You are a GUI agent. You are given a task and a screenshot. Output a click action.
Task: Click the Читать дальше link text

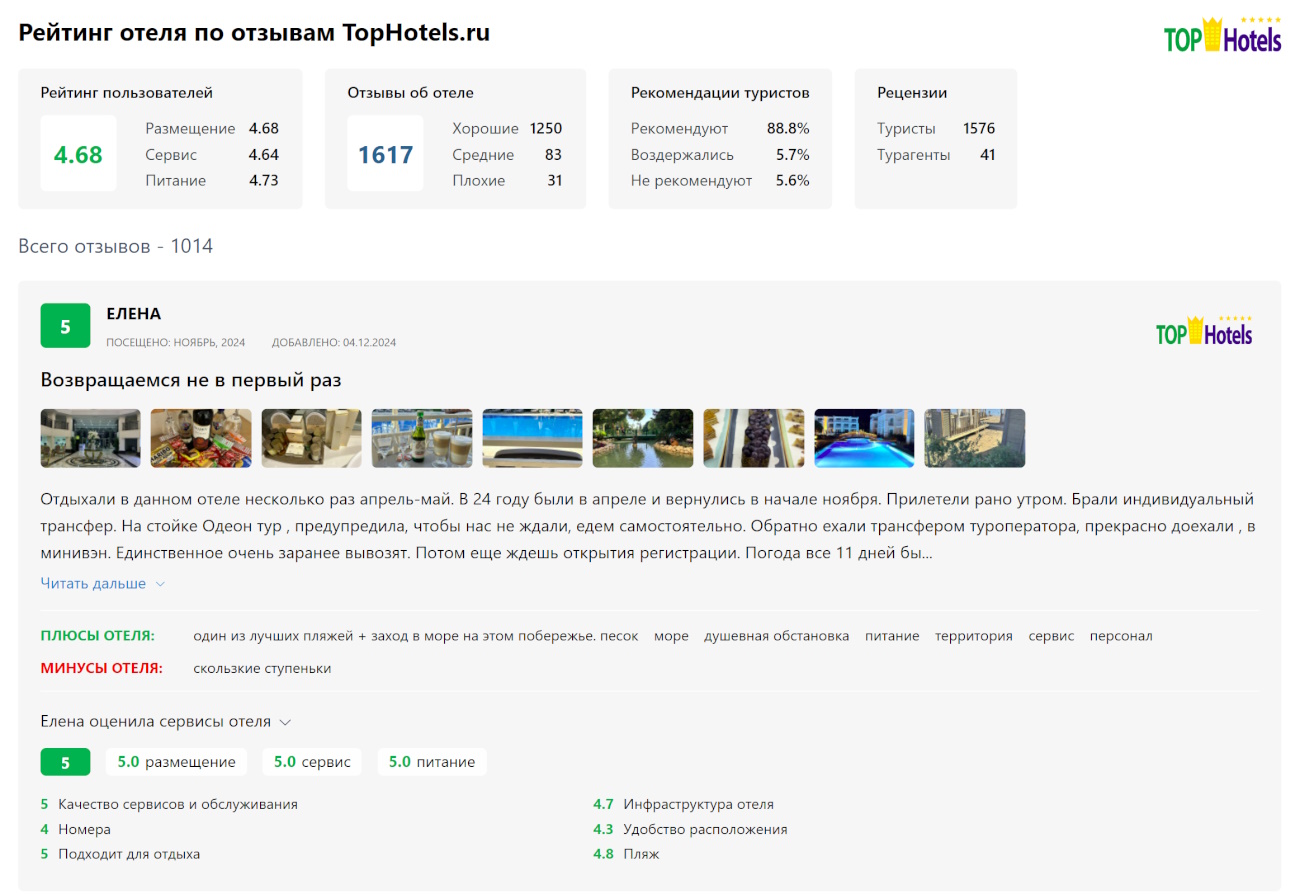click(x=93, y=584)
